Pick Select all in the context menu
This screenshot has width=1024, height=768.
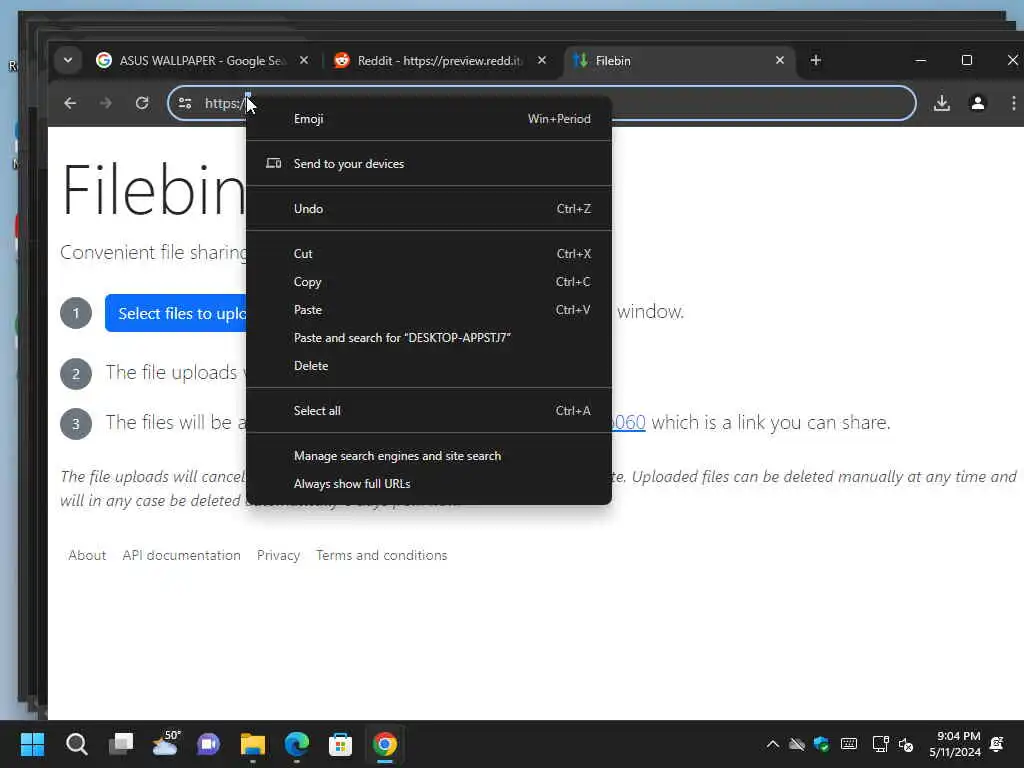429,411
